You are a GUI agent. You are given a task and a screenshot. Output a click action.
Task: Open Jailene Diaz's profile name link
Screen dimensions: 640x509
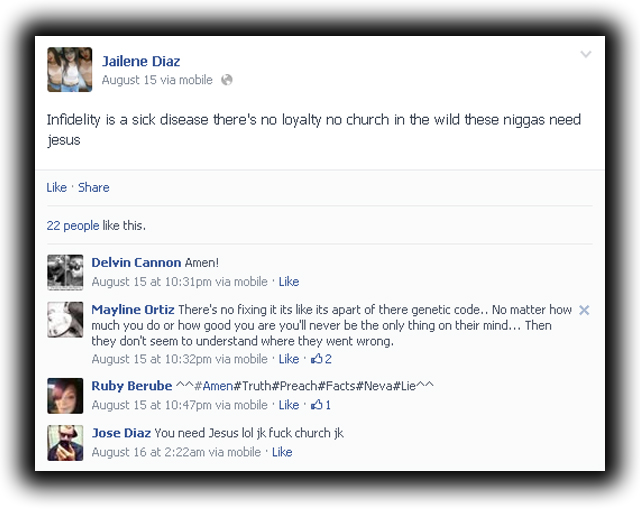point(141,61)
